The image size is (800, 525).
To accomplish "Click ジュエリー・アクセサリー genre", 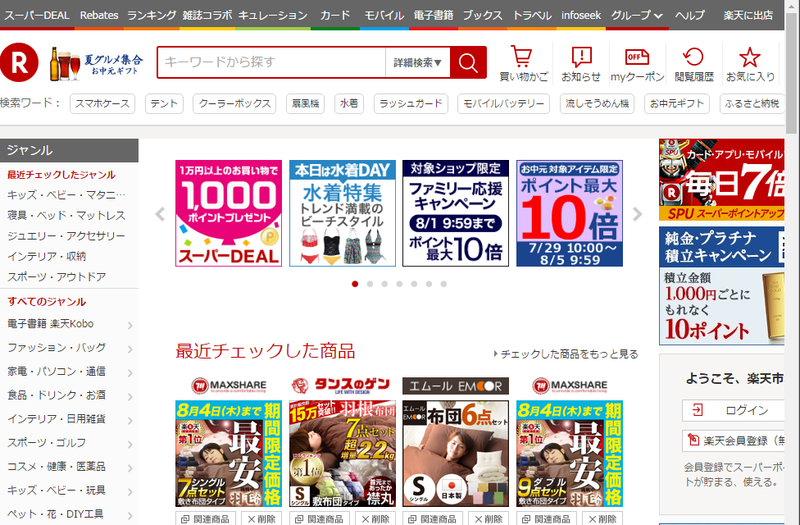I will point(66,236).
